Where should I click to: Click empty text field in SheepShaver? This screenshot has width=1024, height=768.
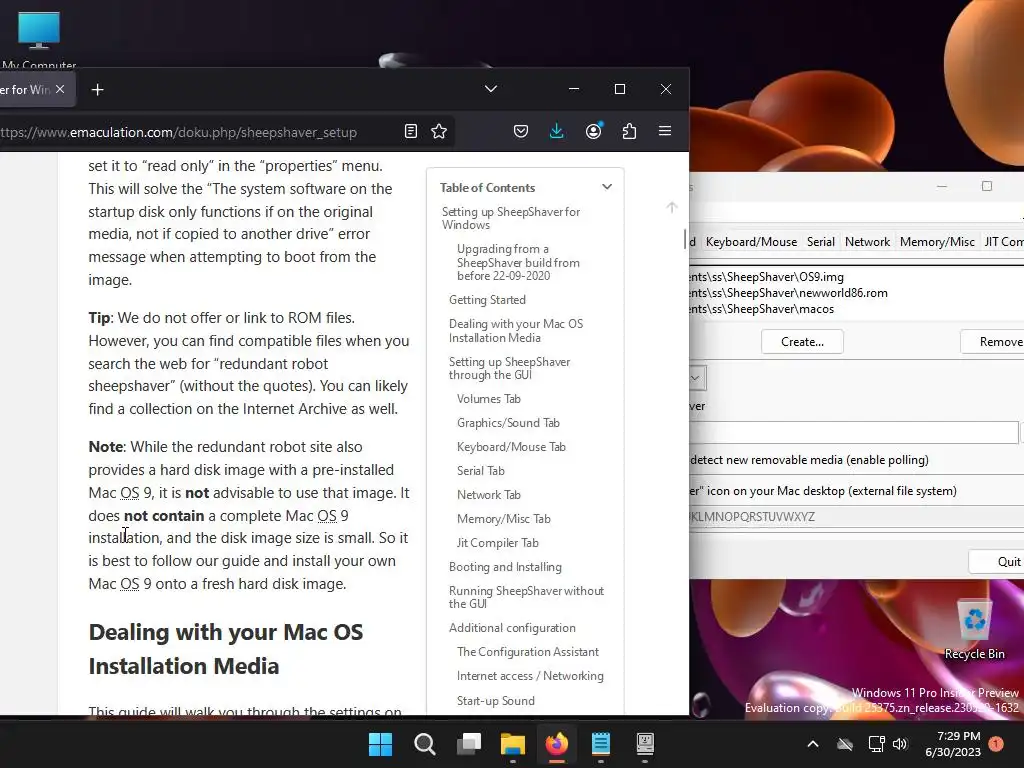[854, 432]
